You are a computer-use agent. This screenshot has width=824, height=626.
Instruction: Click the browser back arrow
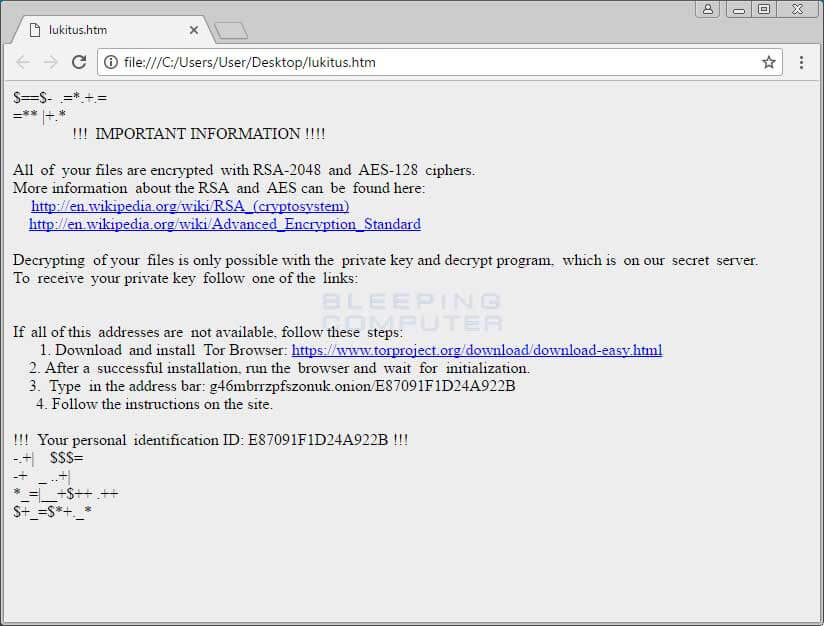click(23, 63)
